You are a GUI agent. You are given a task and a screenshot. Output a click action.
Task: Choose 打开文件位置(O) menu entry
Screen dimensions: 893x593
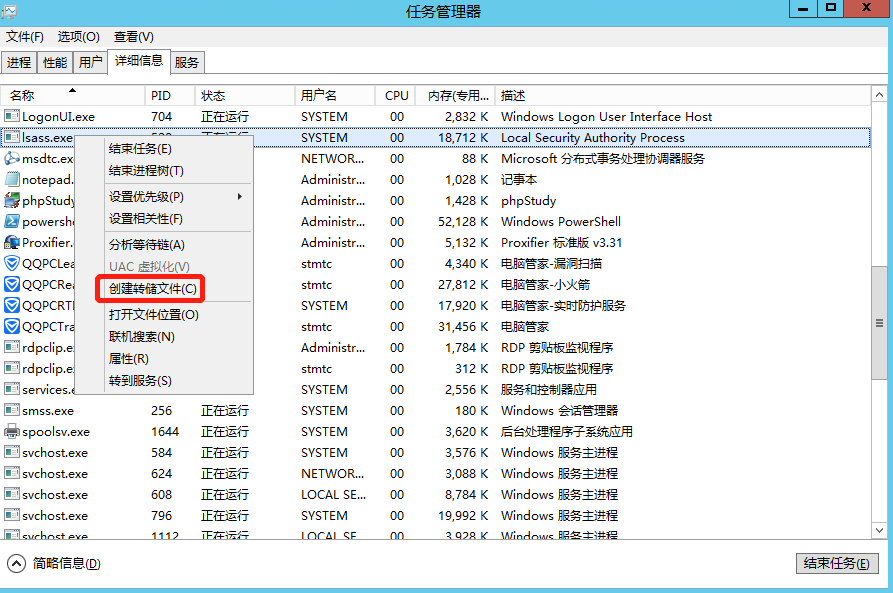click(x=154, y=314)
